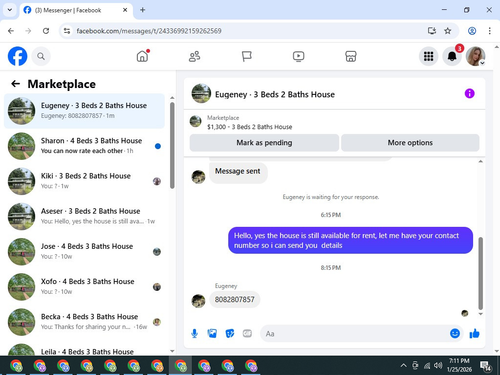The width and height of the screenshot is (500, 375).
Task: Click the taskbar volume icon
Action: point(438,366)
